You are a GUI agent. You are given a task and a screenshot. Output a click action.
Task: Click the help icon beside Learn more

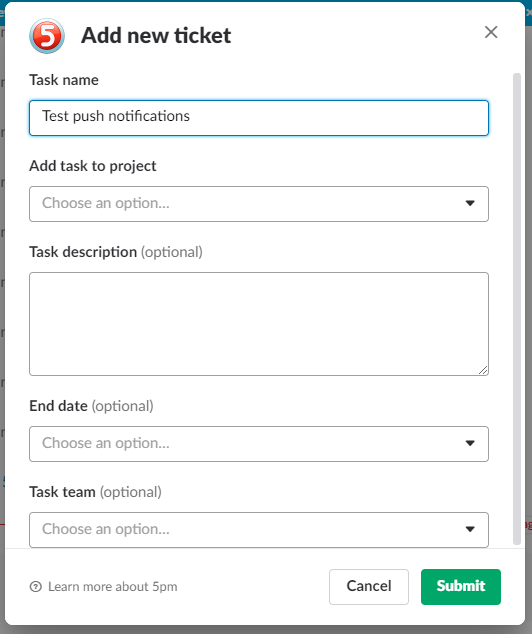(36, 586)
